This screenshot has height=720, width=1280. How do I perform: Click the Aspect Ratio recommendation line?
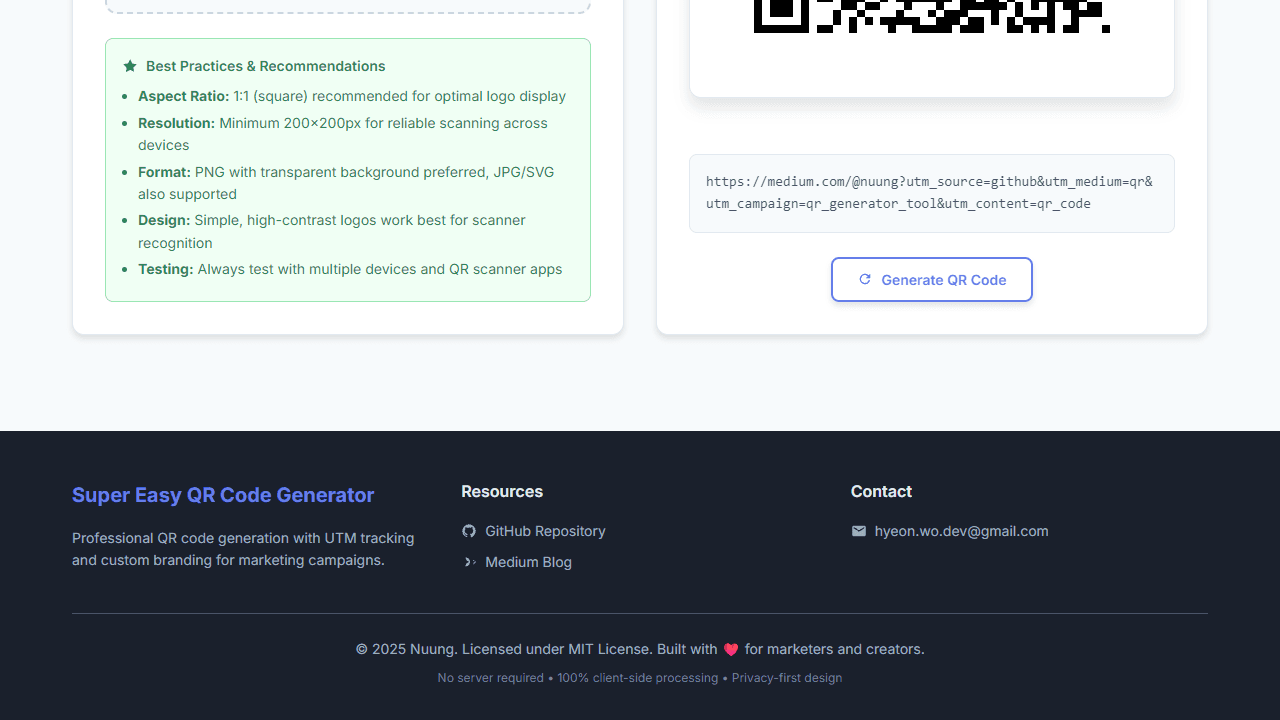pos(352,96)
